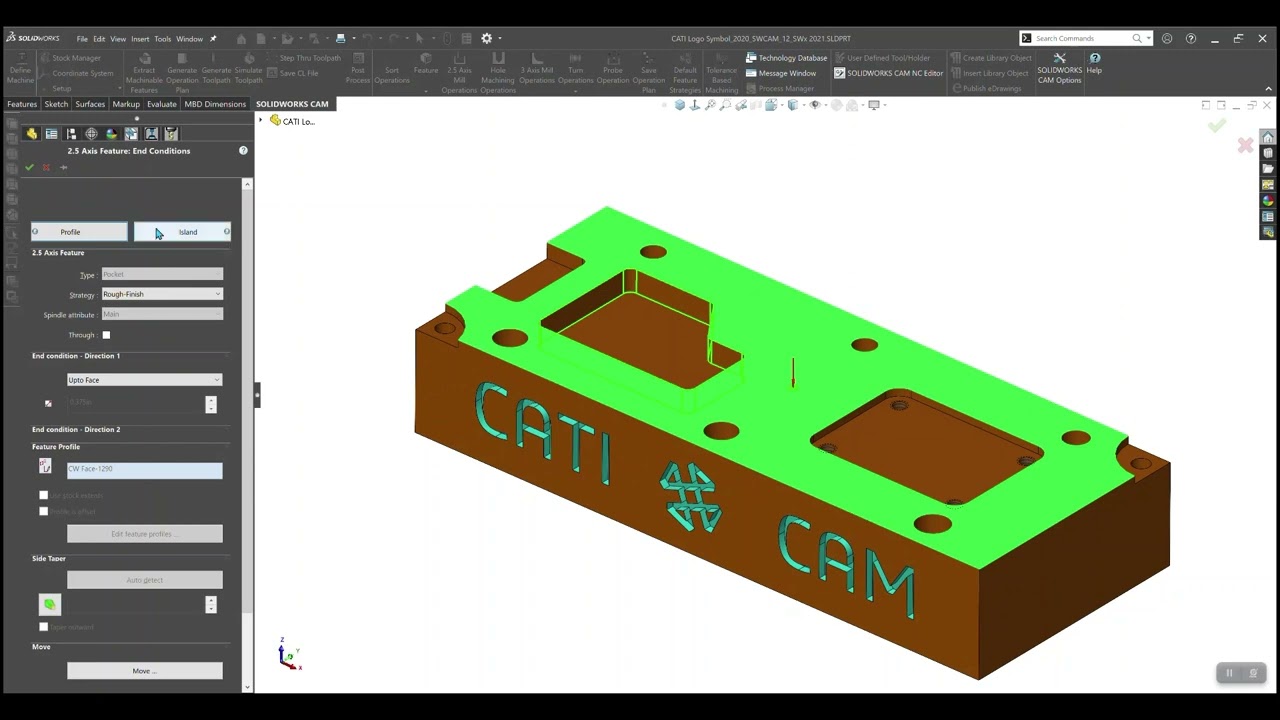This screenshot has height=720, width=1280.
Task: Open the DisplayManager color sphere tab
Action: click(111, 133)
